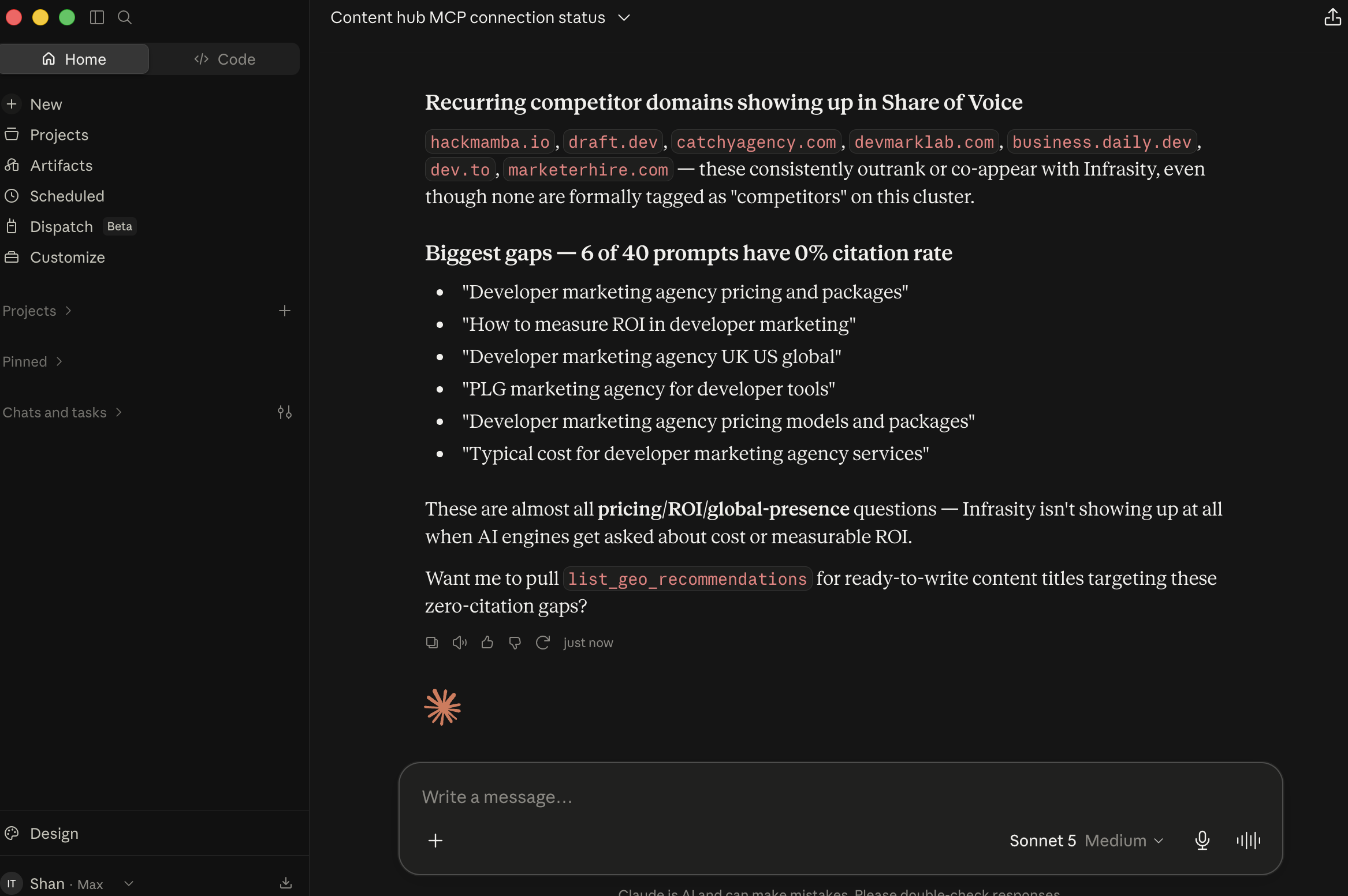Click the 'Biggest gaps' heading

(688, 253)
